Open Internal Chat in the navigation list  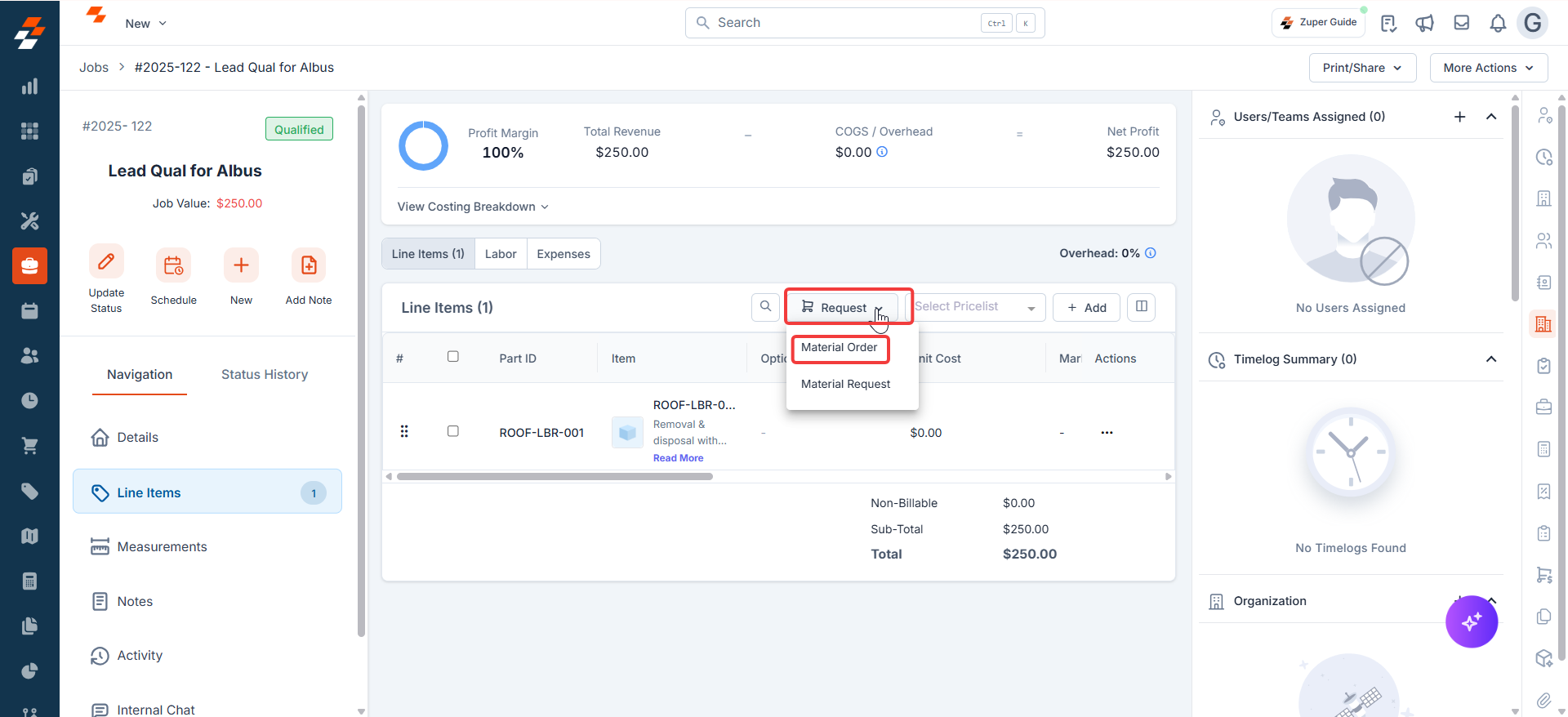tap(207, 709)
